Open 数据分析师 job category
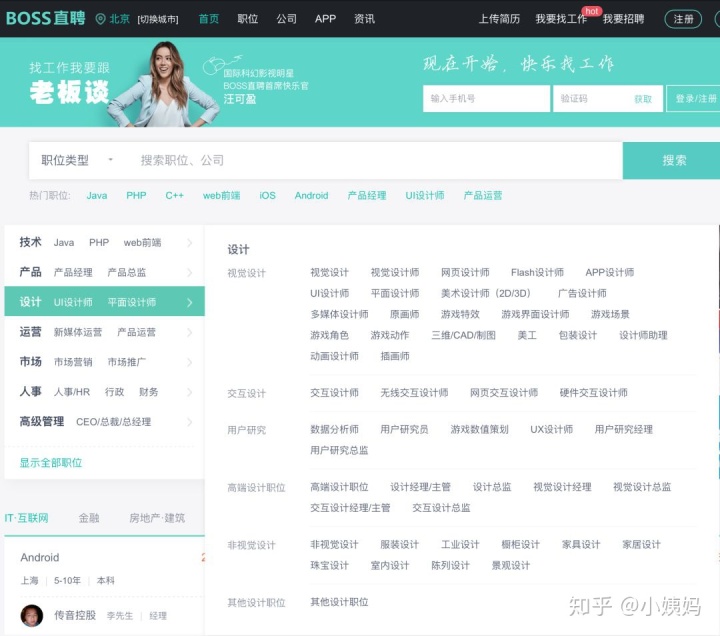This screenshot has height=636, width=720. click(334, 429)
